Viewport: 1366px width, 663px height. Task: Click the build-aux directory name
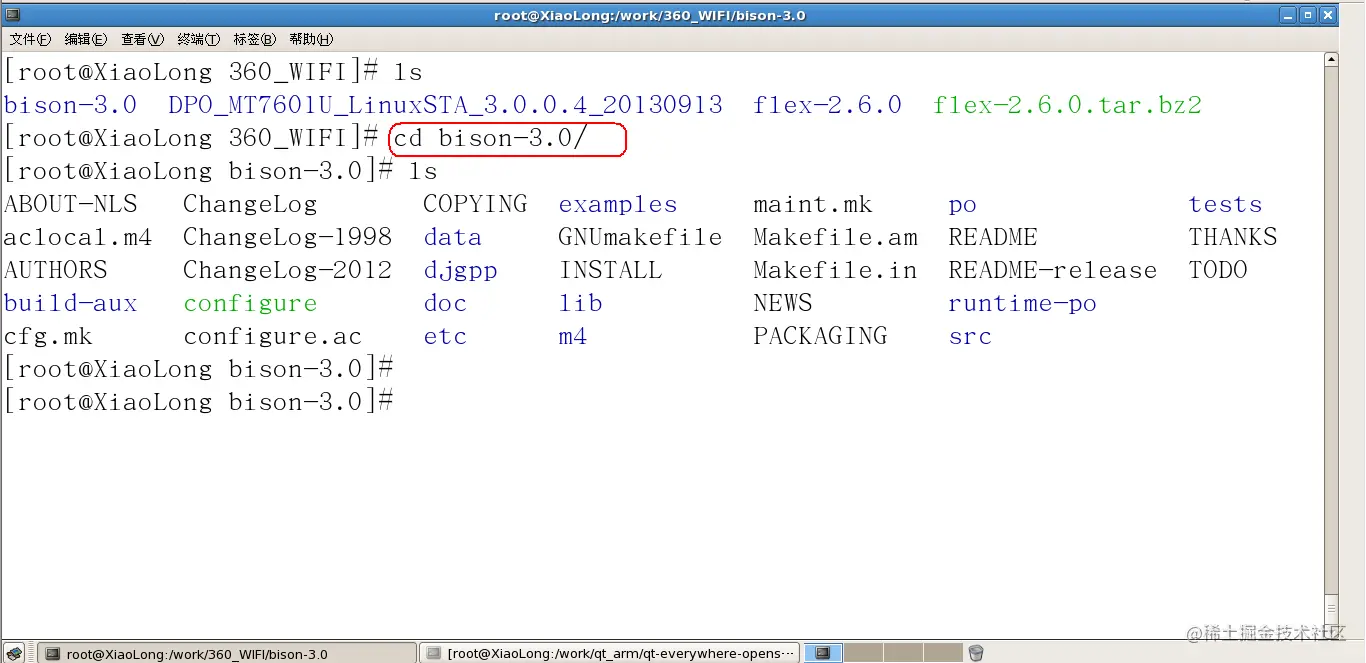click(70, 303)
